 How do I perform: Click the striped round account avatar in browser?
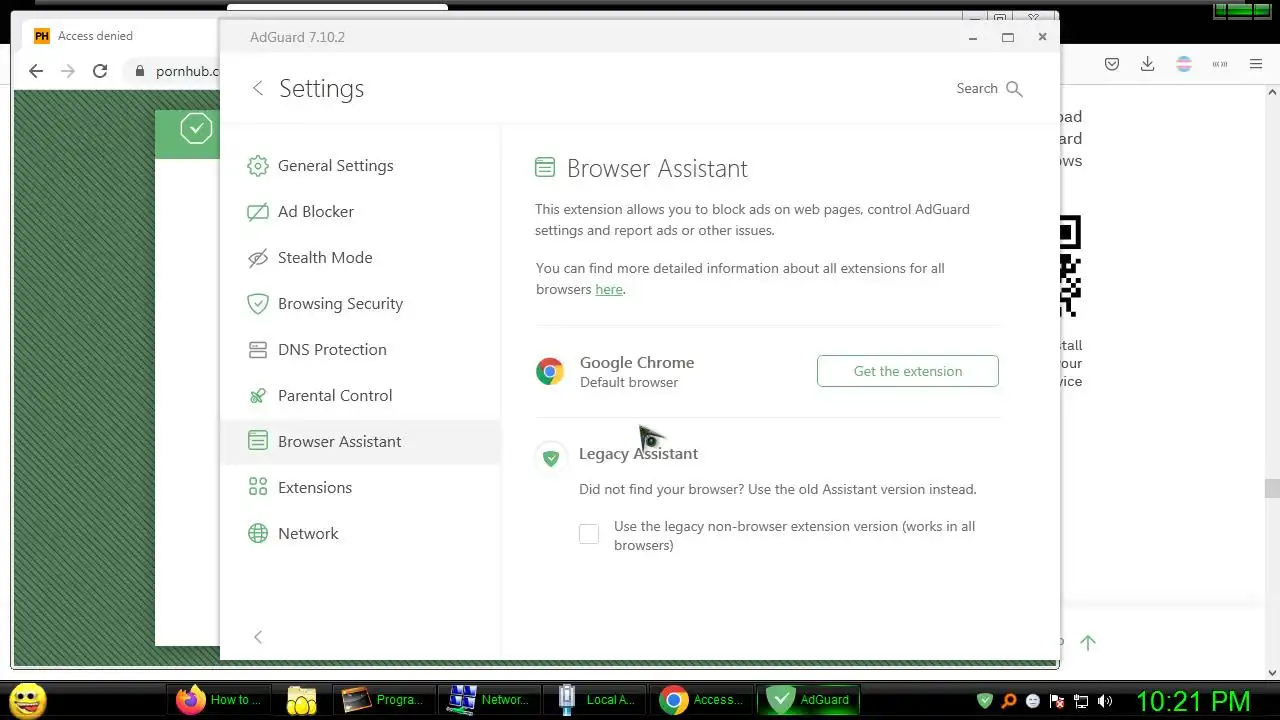tap(1184, 64)
